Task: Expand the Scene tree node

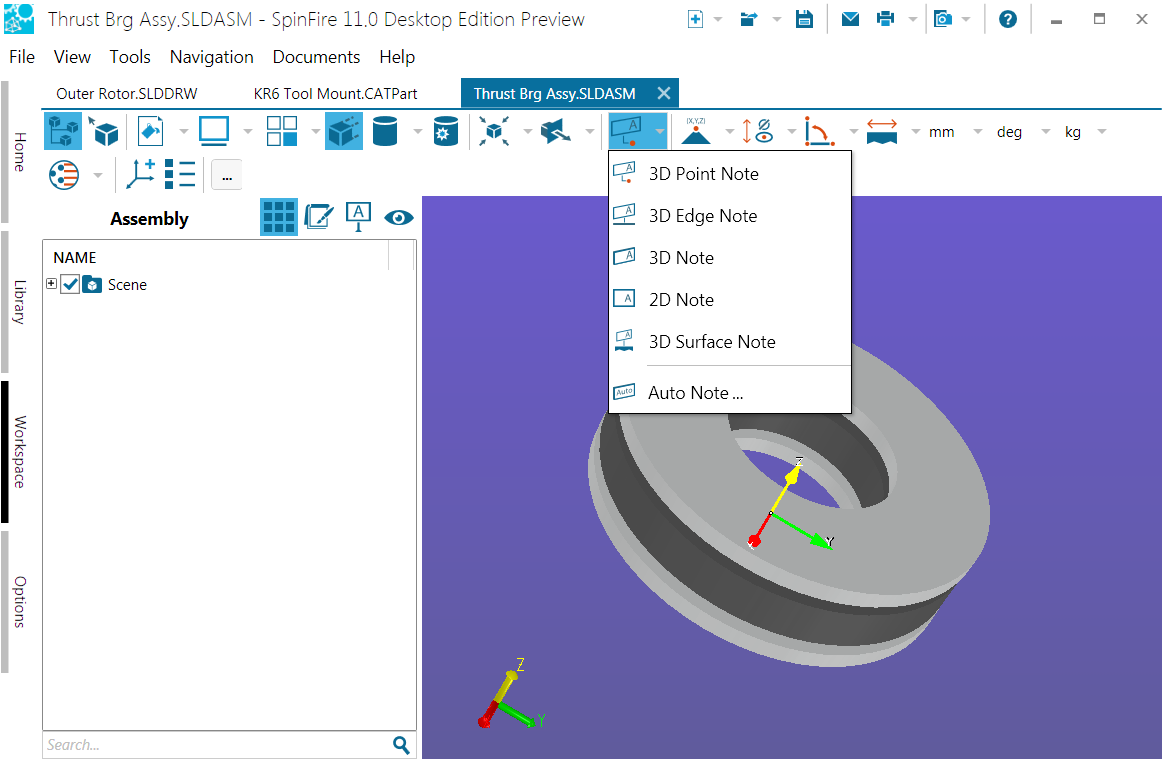Action: [51, 285]
